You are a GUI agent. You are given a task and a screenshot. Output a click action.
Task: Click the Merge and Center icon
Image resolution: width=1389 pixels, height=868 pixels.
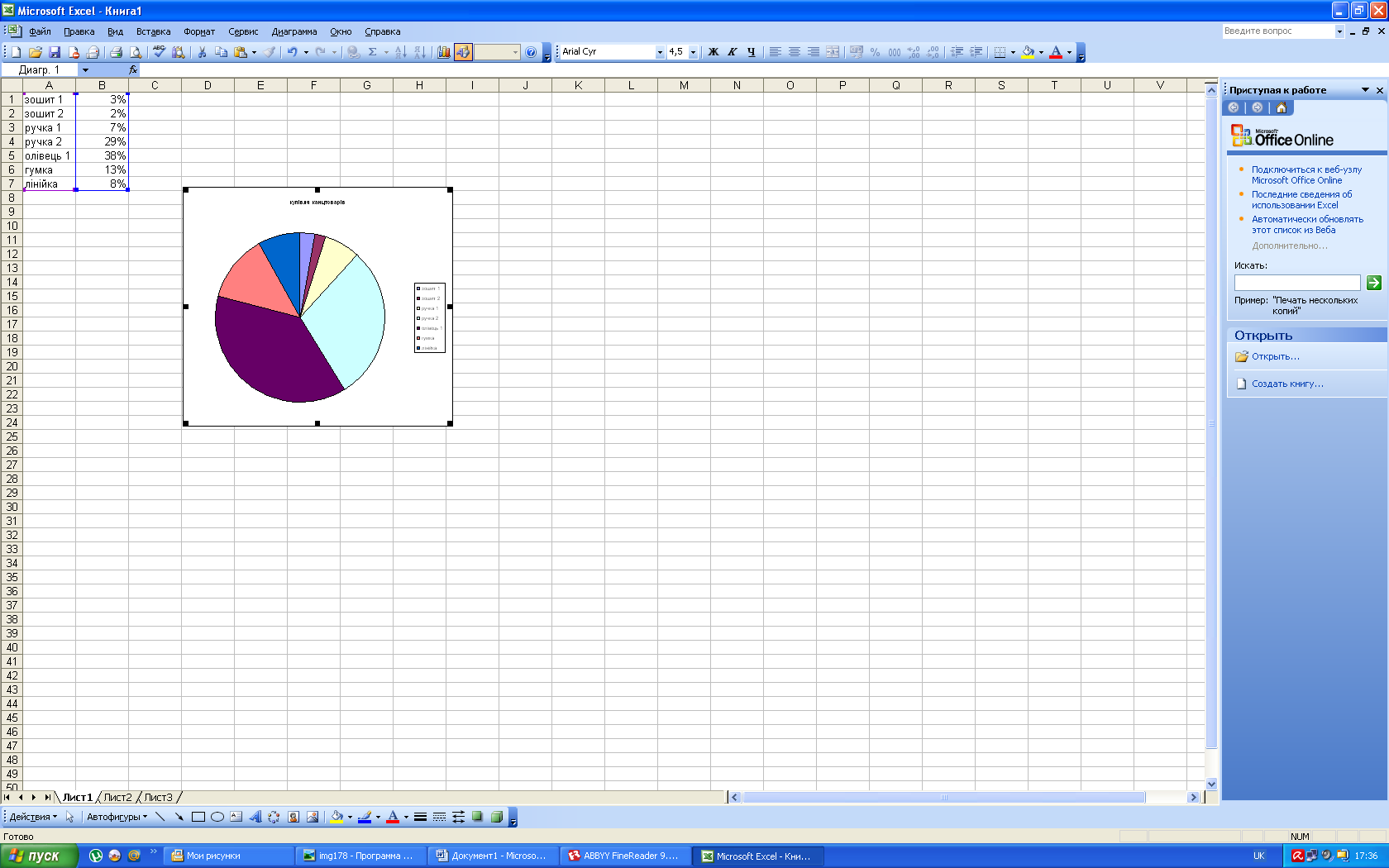(832, 52)
